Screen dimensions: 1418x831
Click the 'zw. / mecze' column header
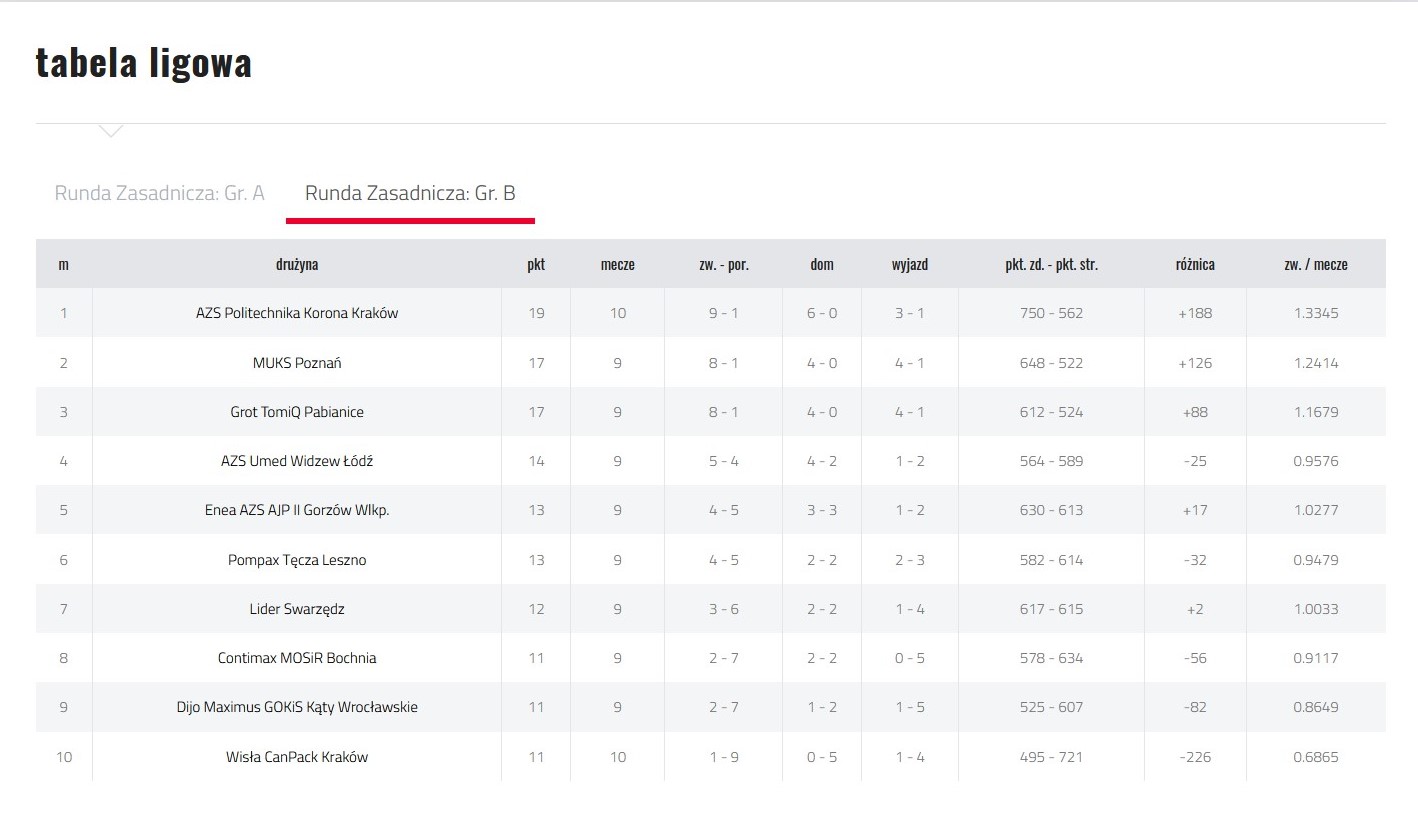[x=1316, y=264]
